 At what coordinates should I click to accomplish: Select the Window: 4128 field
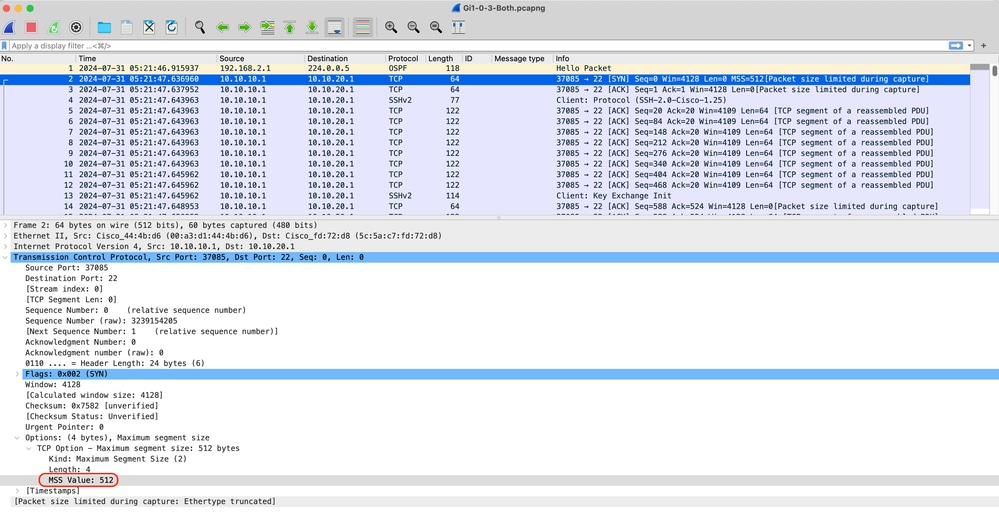tap(52, 384)
